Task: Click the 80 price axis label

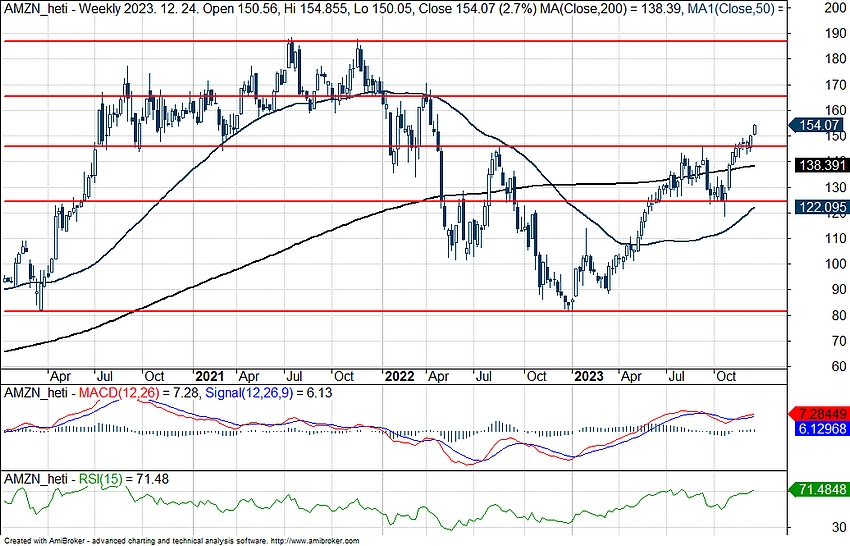Action: 839,315
